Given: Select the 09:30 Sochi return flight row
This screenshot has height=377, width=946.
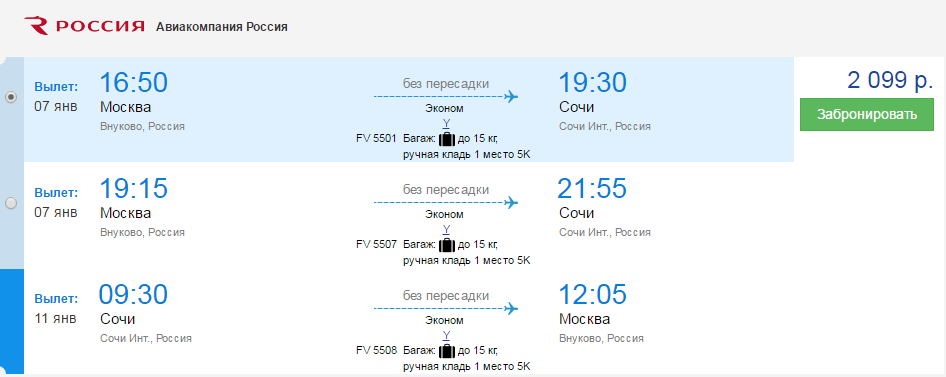Looking at the screenshot, I should 408,321.
